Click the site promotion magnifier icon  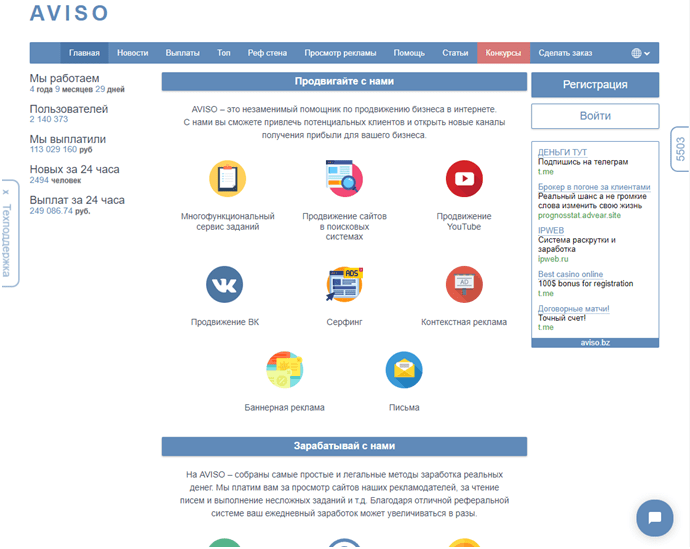coord(344,179)
